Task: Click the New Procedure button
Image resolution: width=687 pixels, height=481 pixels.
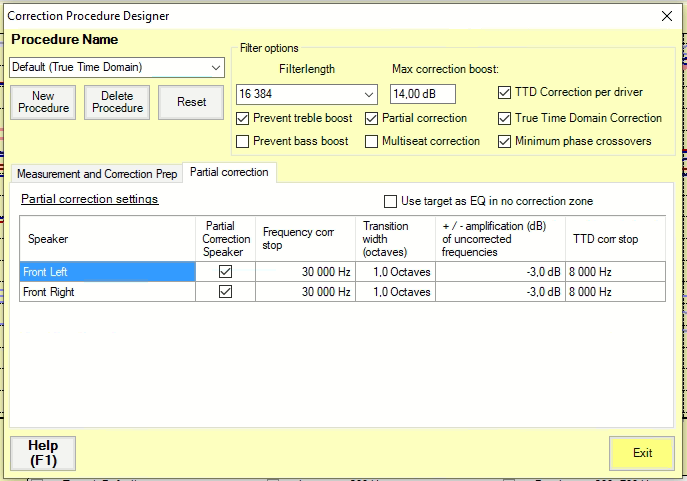Action: click(43, 102)
